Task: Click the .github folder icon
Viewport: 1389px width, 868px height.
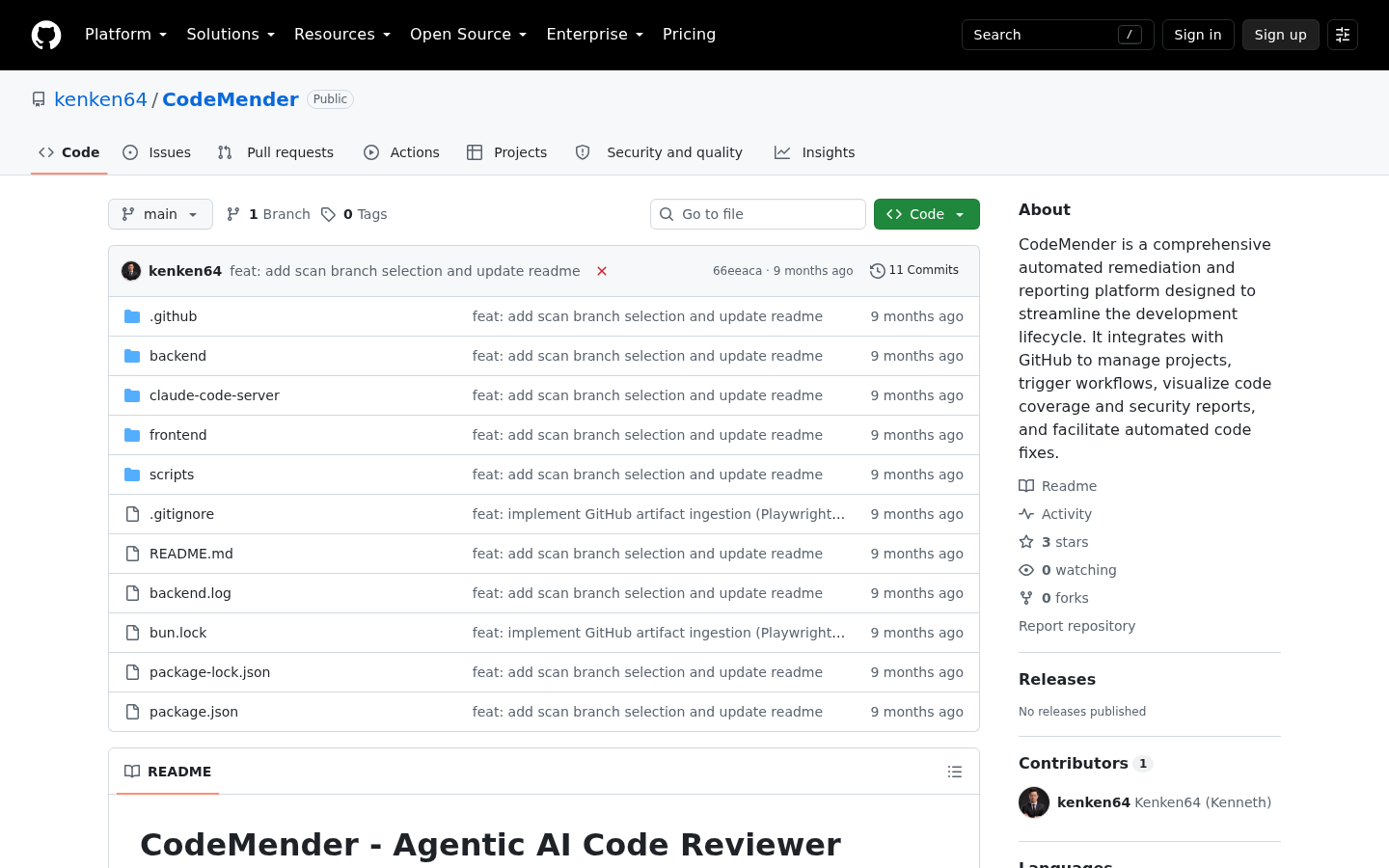Action: coord(132,316)
